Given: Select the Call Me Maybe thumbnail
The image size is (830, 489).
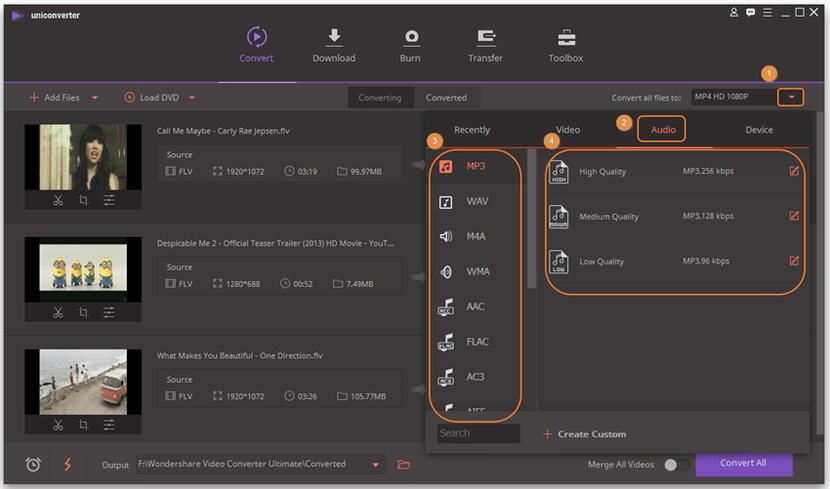Looking at the screenshot, I should coord(83,157).
